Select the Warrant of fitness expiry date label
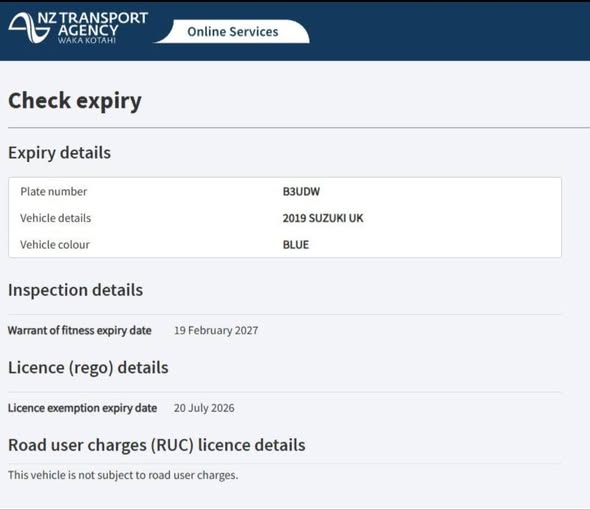This screenshot has height=510, width=590. pyautogui.click(x=80, y=330)
